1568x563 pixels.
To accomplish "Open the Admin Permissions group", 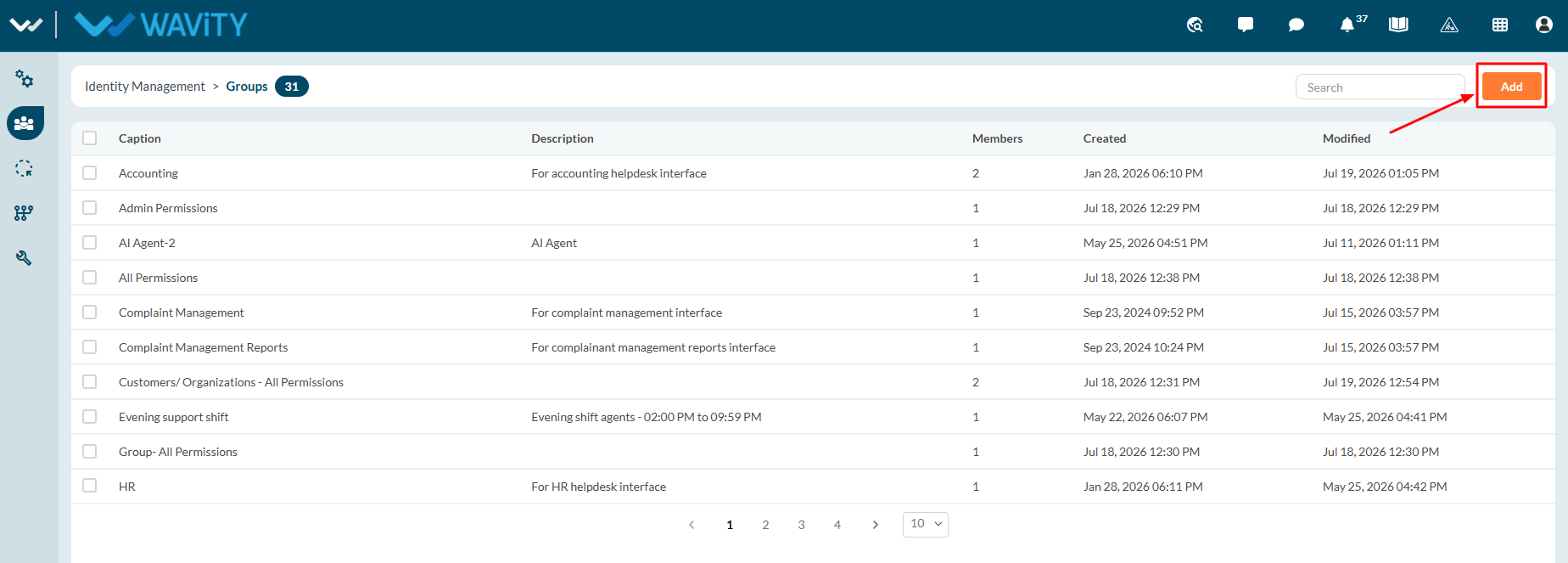I will 168,208.
